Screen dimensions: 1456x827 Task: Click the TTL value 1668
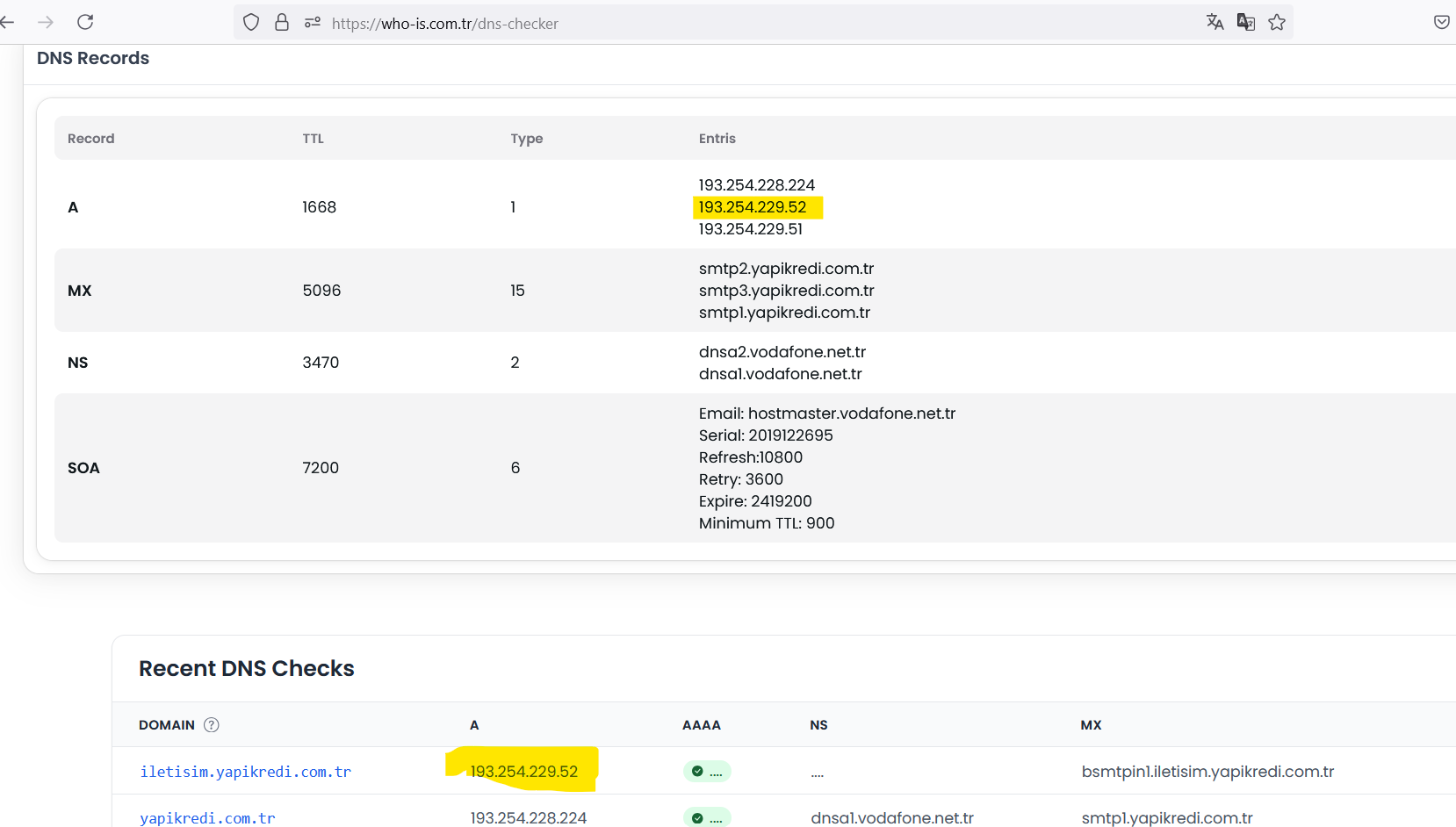(x=320, y=207)
